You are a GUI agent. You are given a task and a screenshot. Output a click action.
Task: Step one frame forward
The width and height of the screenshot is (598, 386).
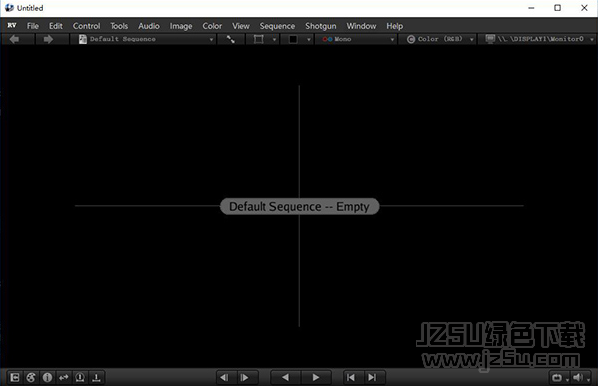[245, 378]
